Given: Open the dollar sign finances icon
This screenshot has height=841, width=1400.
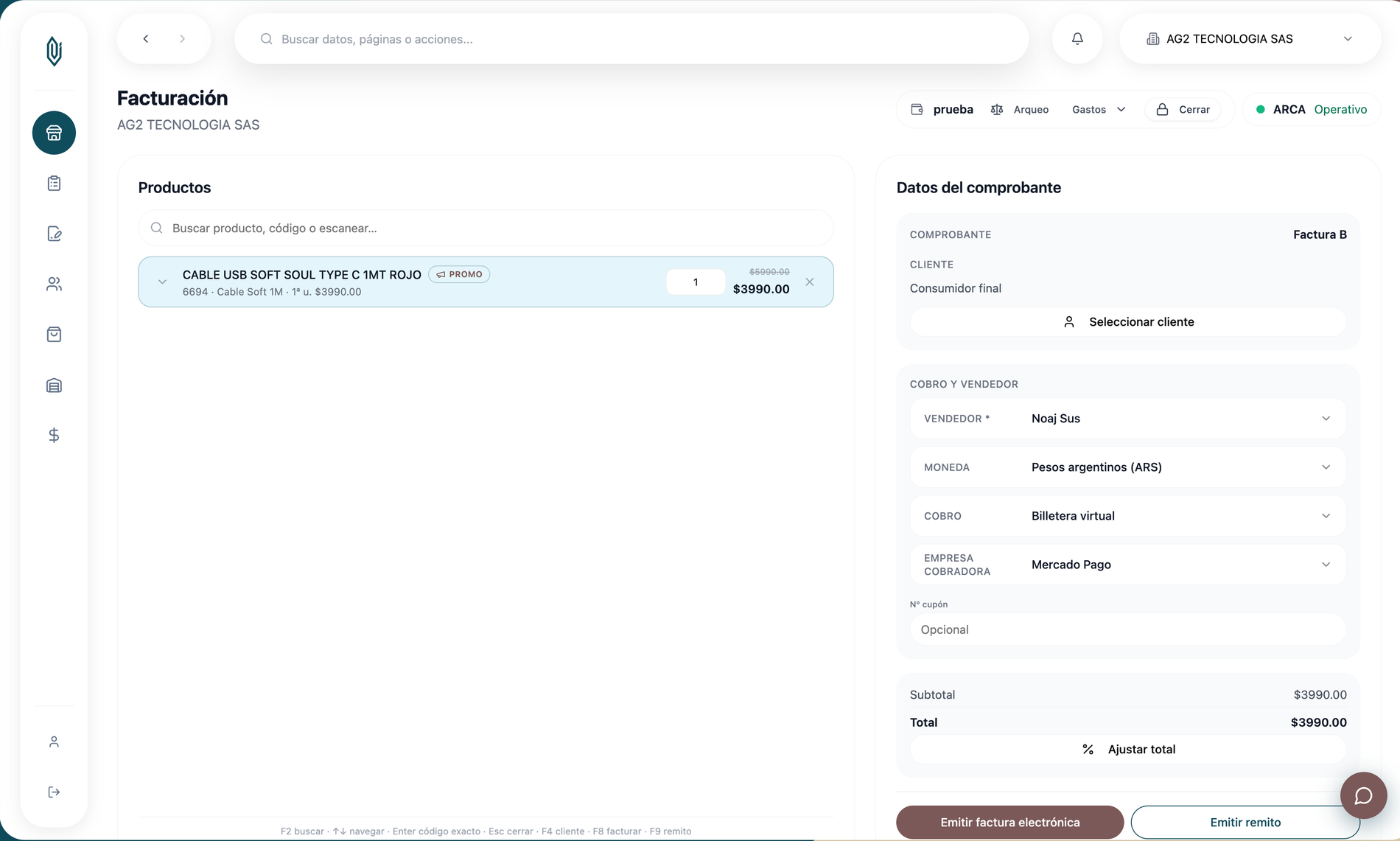Looking at the screenshot, I should point(54,436).
